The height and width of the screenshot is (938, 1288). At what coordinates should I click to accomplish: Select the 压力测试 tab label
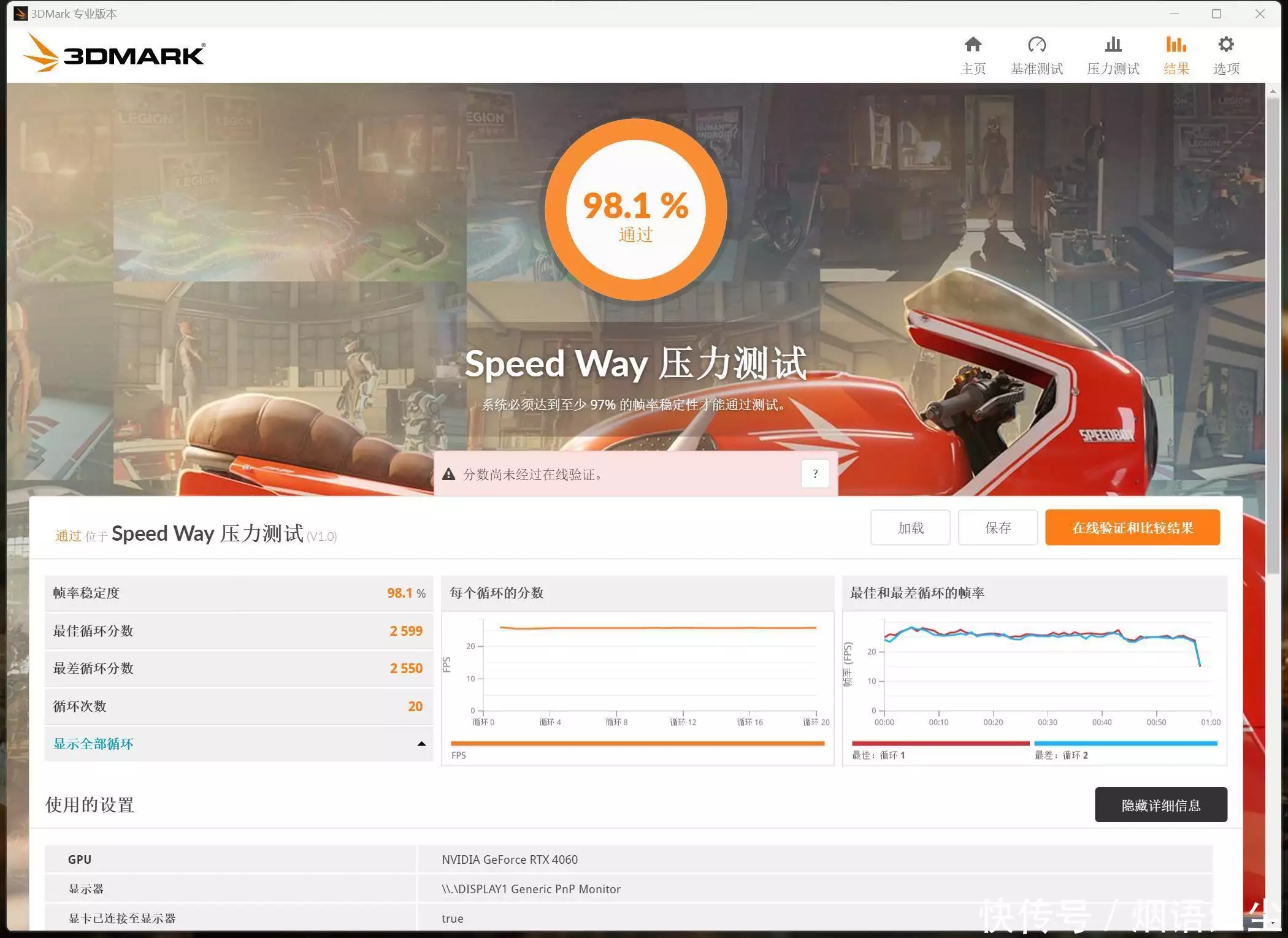coord(1113,69)
